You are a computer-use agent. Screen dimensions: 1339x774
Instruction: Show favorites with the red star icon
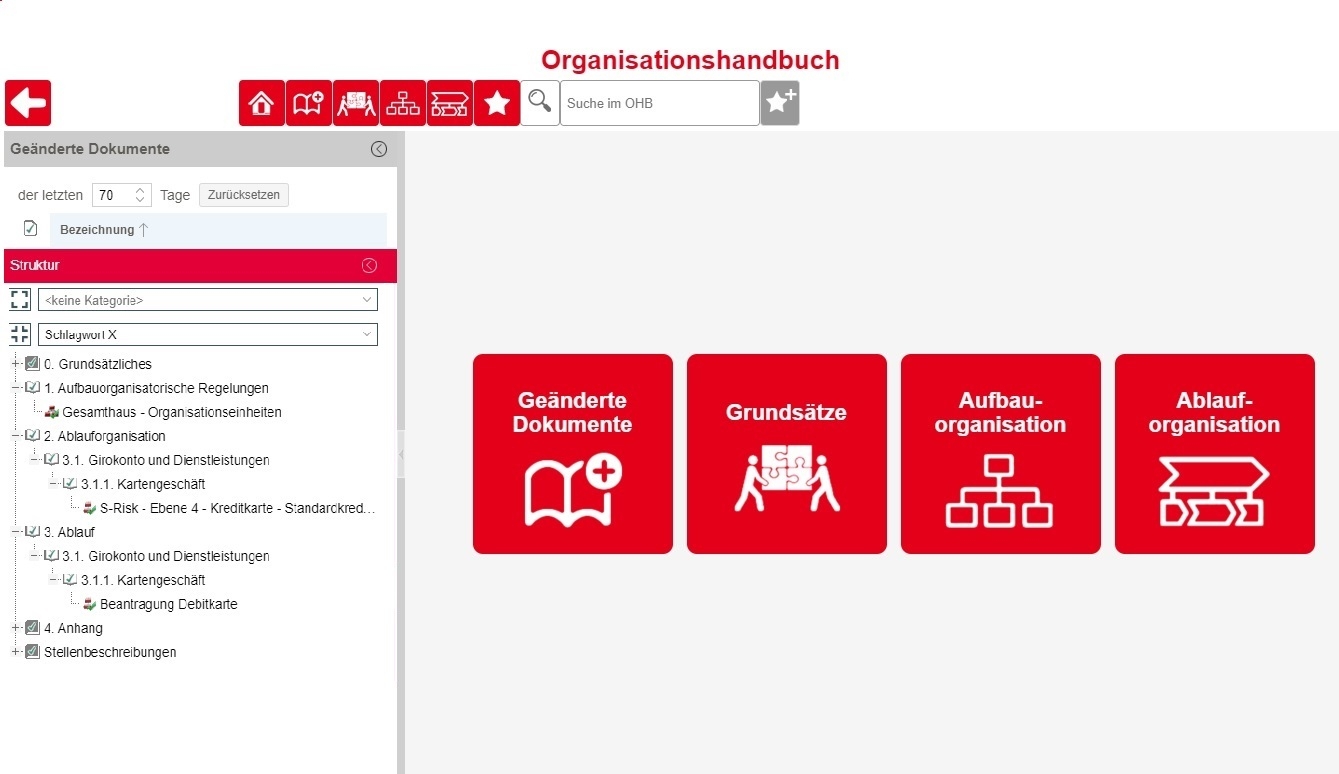coord(497,103)
